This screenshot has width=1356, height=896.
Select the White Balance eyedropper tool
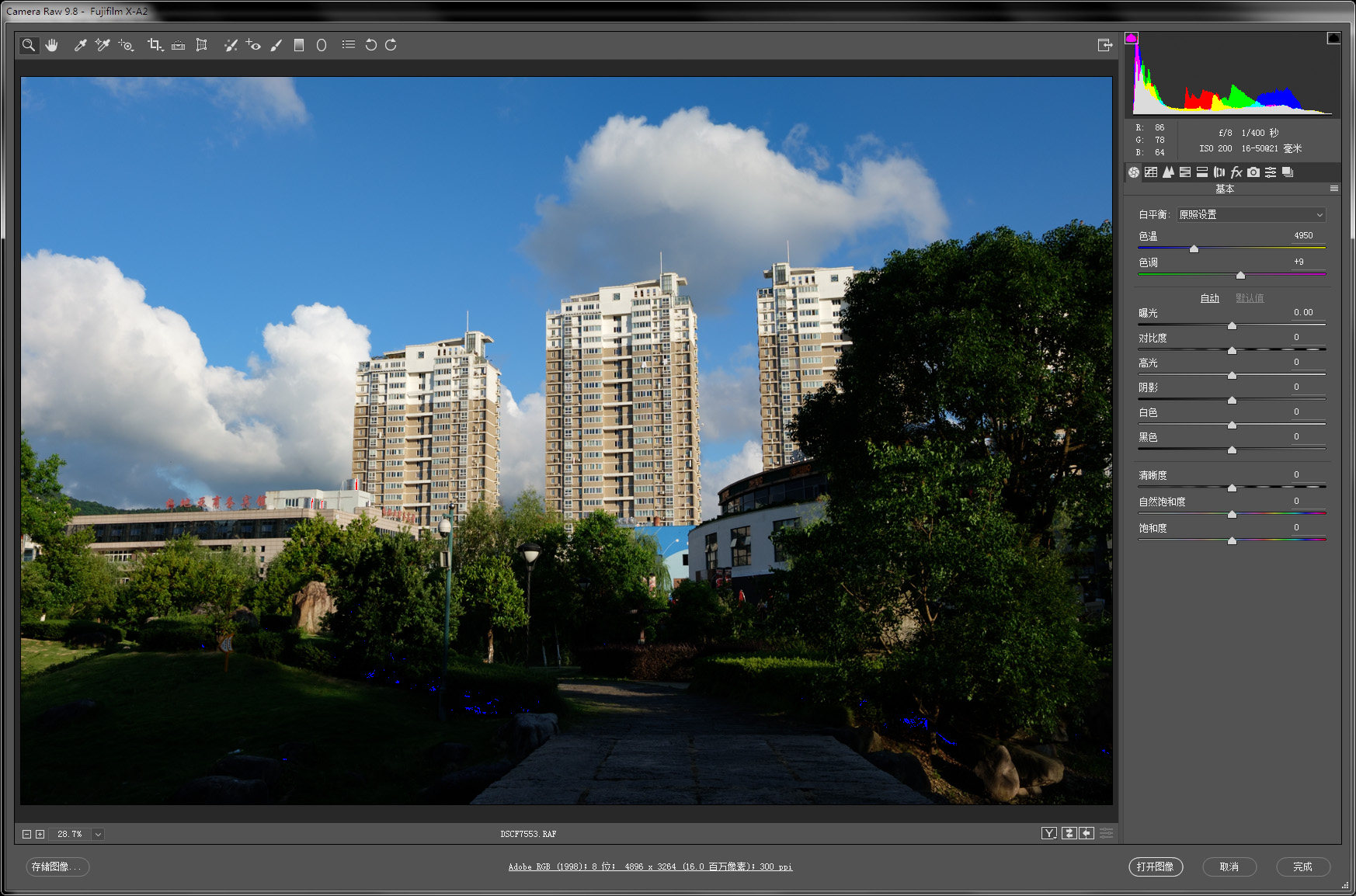click(80, 45)
